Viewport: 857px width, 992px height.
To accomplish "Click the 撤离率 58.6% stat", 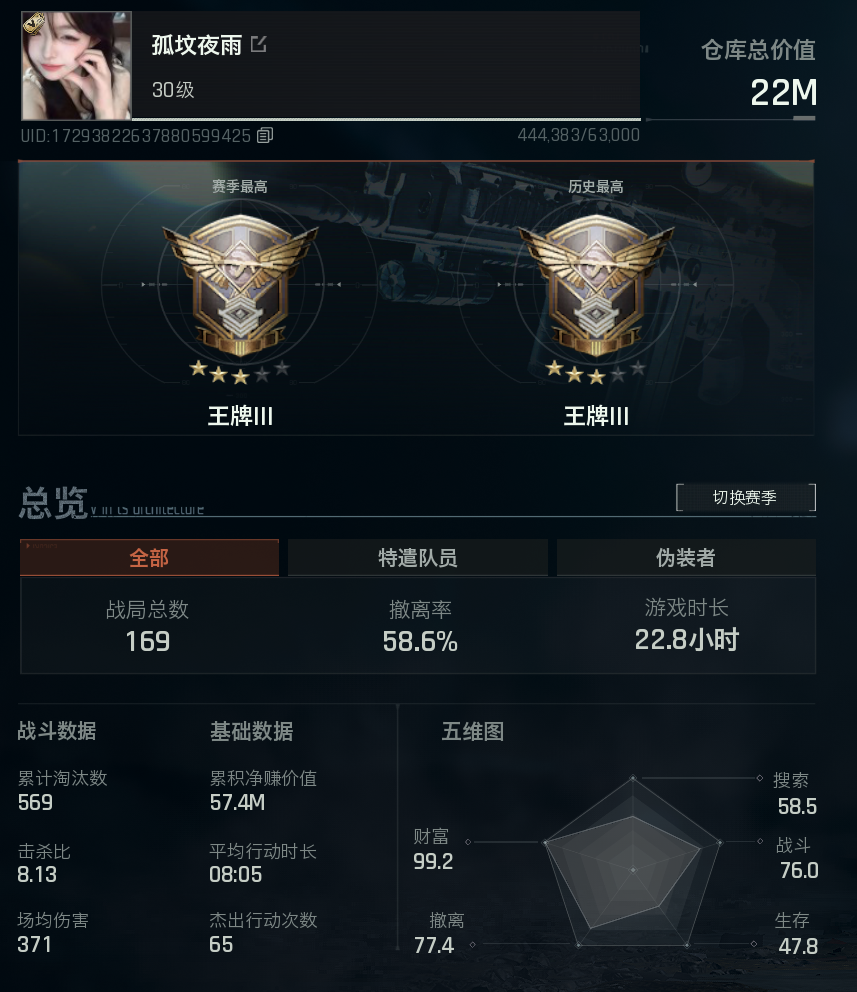I will point(420,626).
